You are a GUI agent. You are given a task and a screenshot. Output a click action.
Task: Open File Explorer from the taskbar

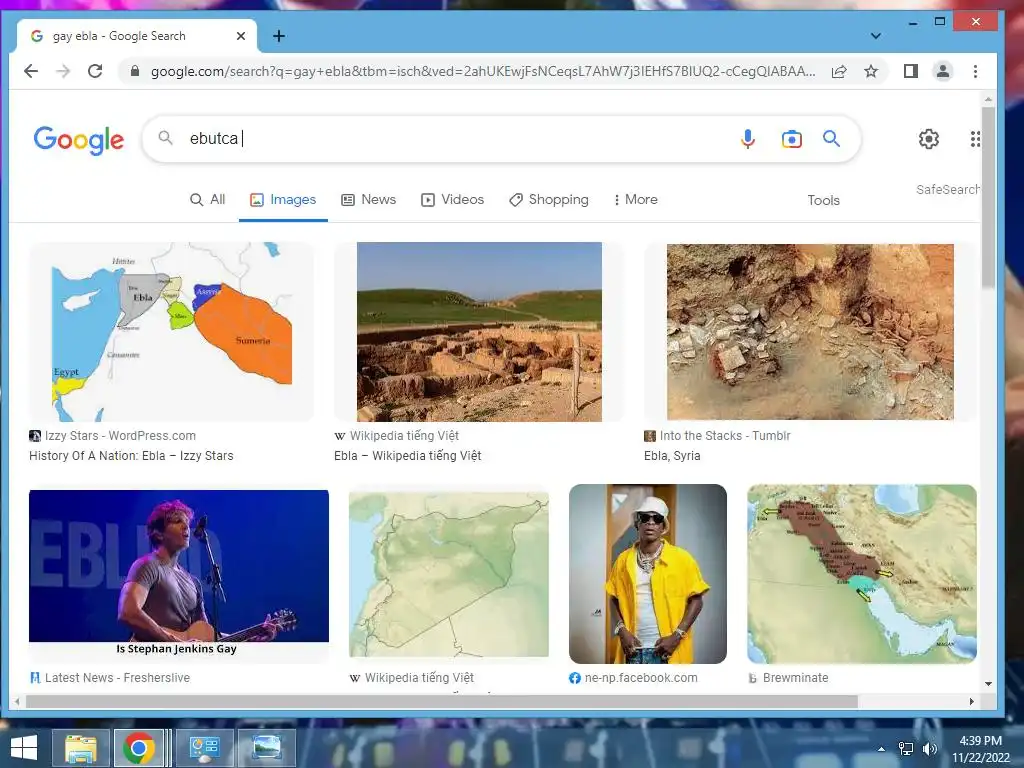(81, 748)
